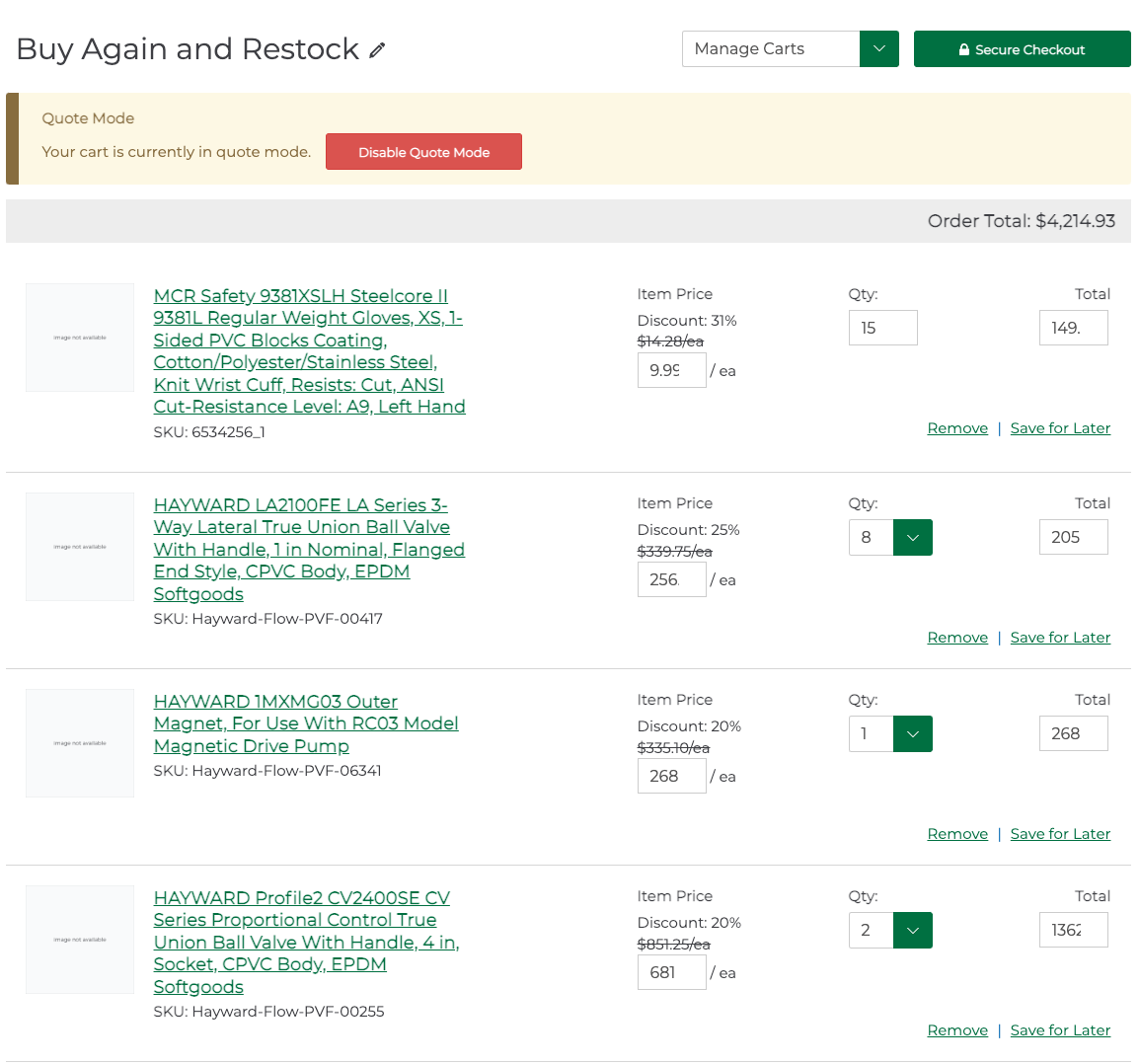Screen dimensions: 1140x1064
Task: Expand quantity dropdown for HAYWARD LA2100FE valve
Action: point(912,538)
